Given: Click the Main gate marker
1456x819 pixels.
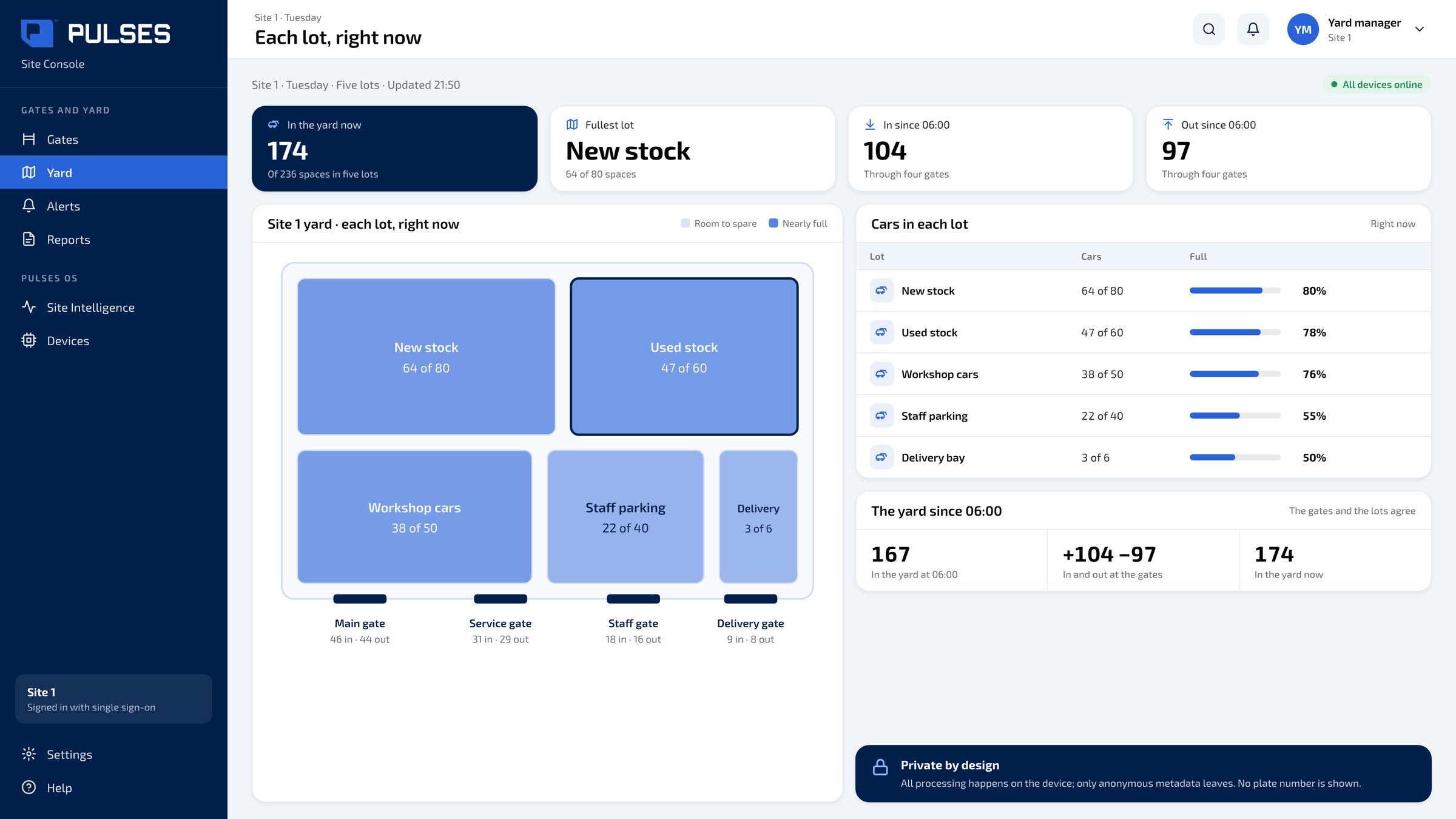Looking at the screenshot, I should click(x=360, y=599).
